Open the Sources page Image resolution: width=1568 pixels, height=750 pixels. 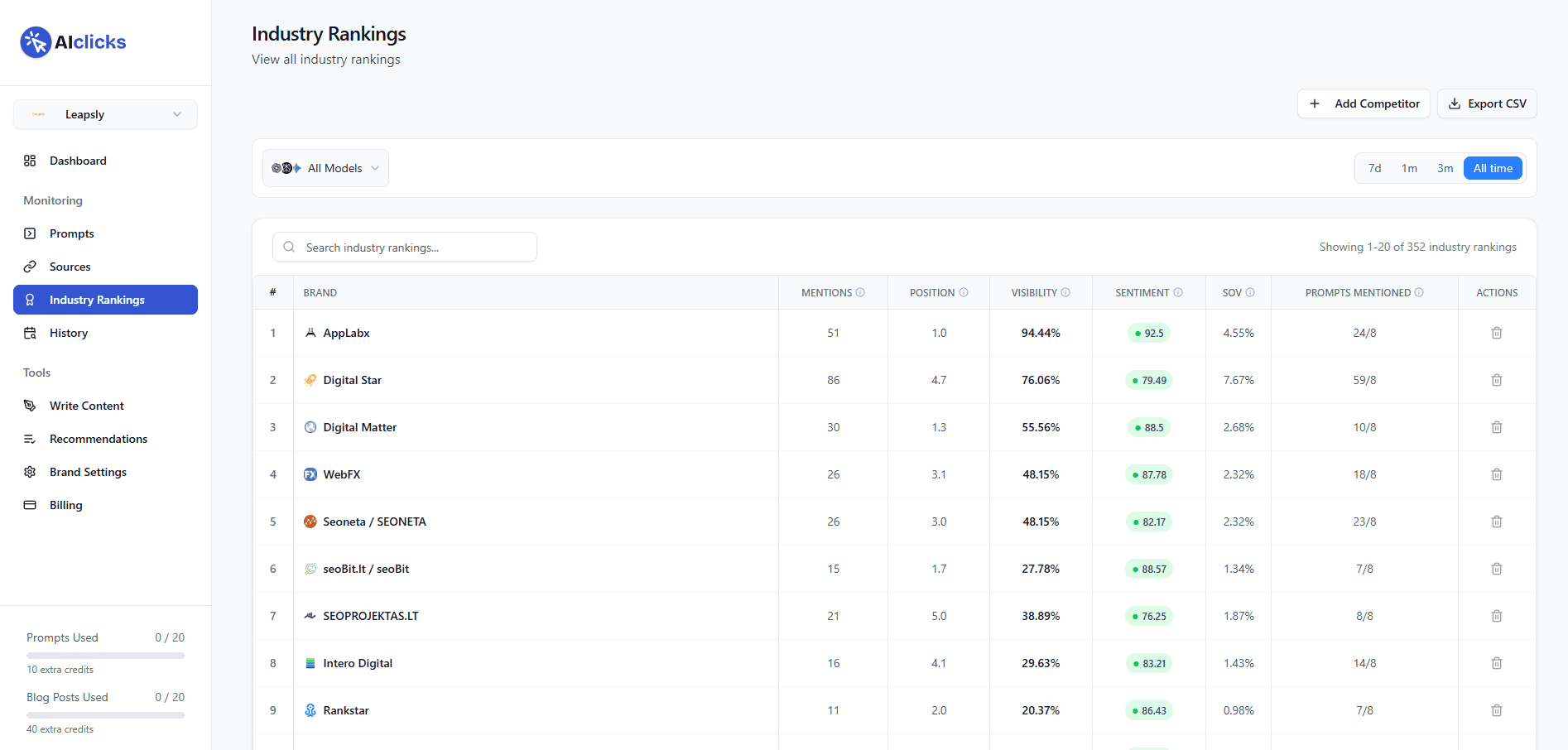tap(105, 267)
